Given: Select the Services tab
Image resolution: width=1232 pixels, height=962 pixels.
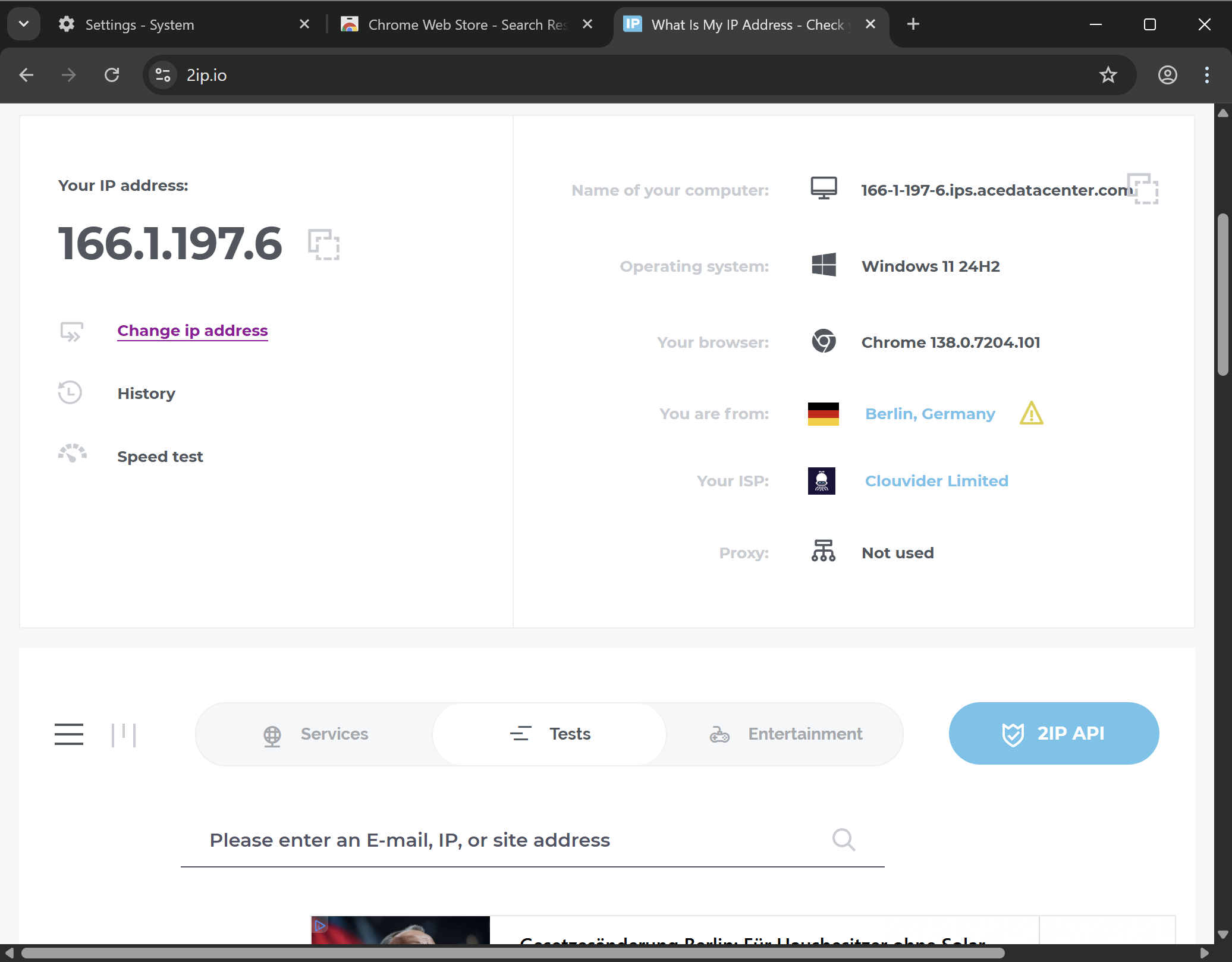Looking at the screenshot, I should coord(316,734).
